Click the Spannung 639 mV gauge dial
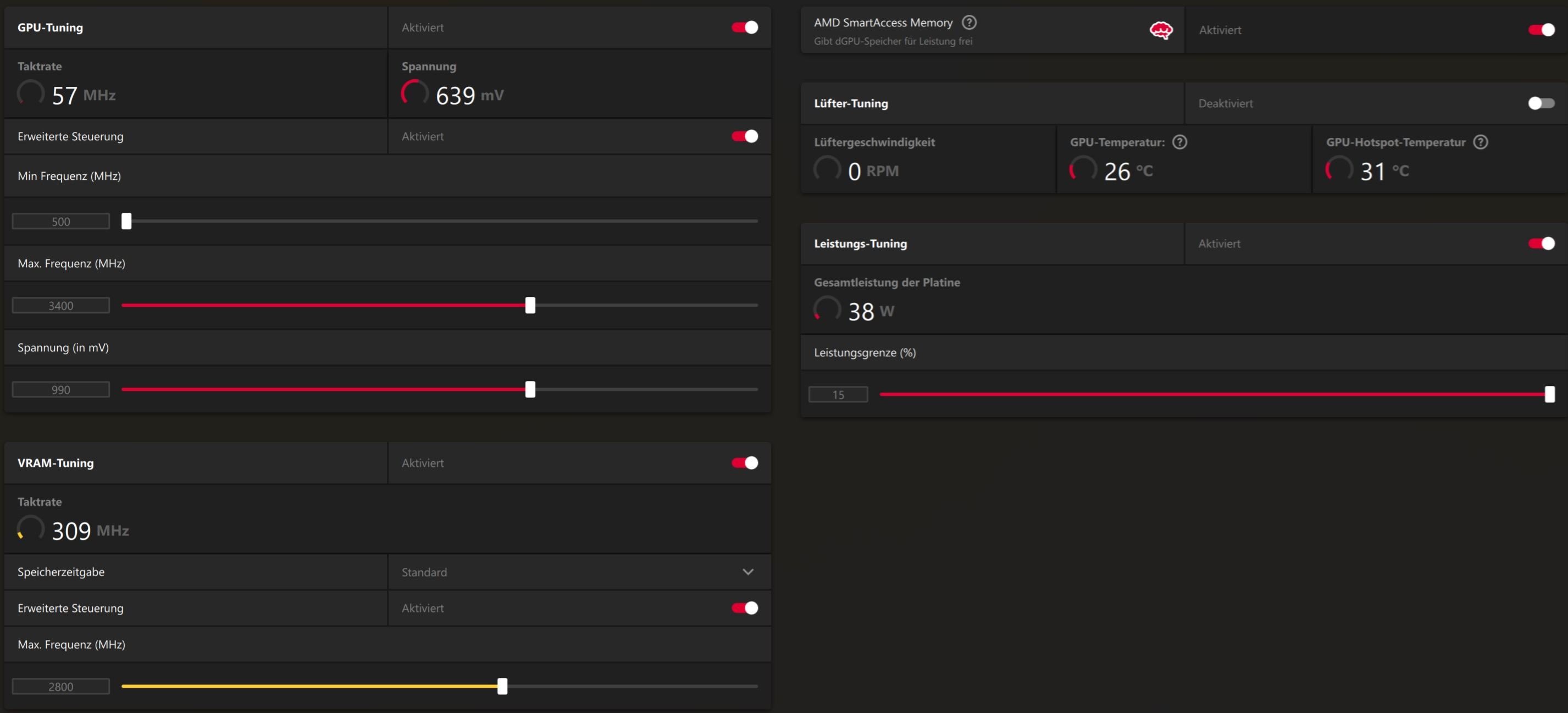Image resolution: width=1568 pixels, height=713 pixels. click(414, 93)
